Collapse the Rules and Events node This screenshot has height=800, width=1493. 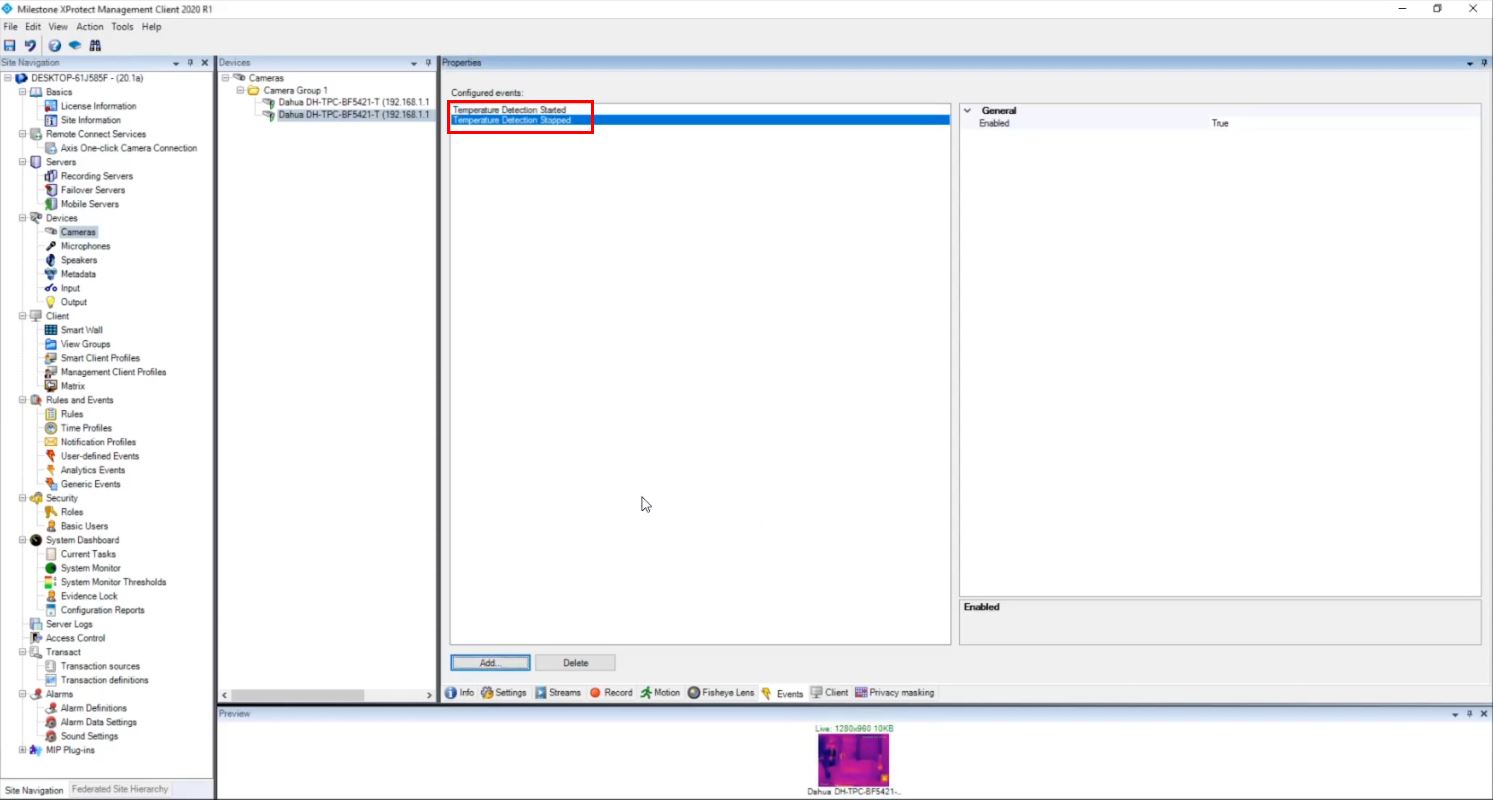[23, 400]
